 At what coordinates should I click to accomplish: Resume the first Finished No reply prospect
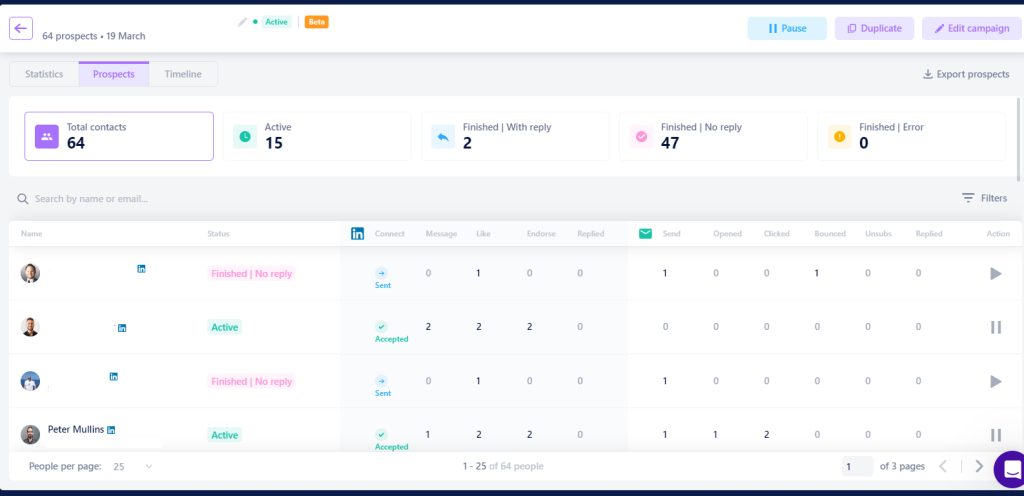(995, 273)
